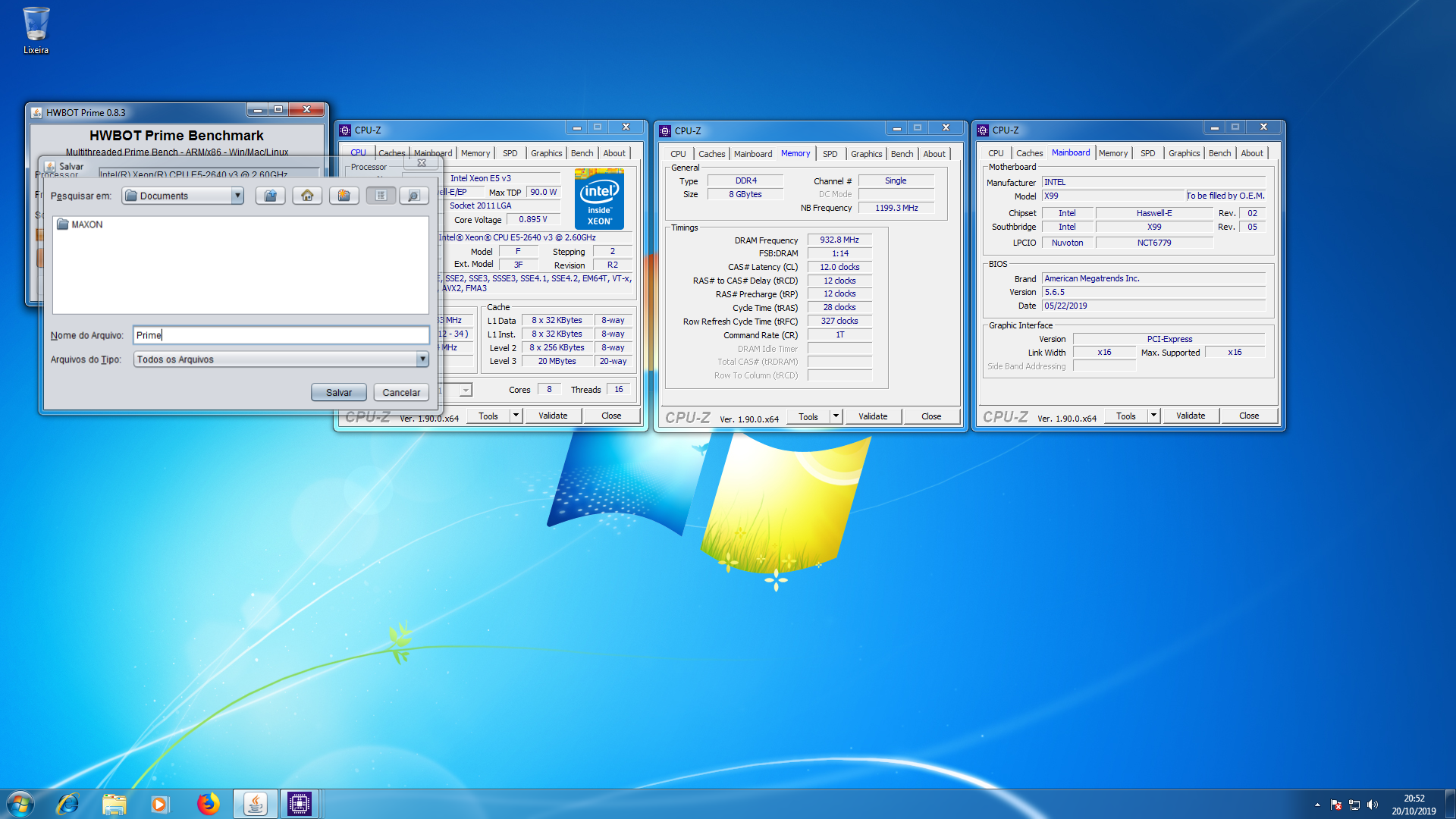
Task: Open Action Center flag icon in tray
Action: 1336,805
